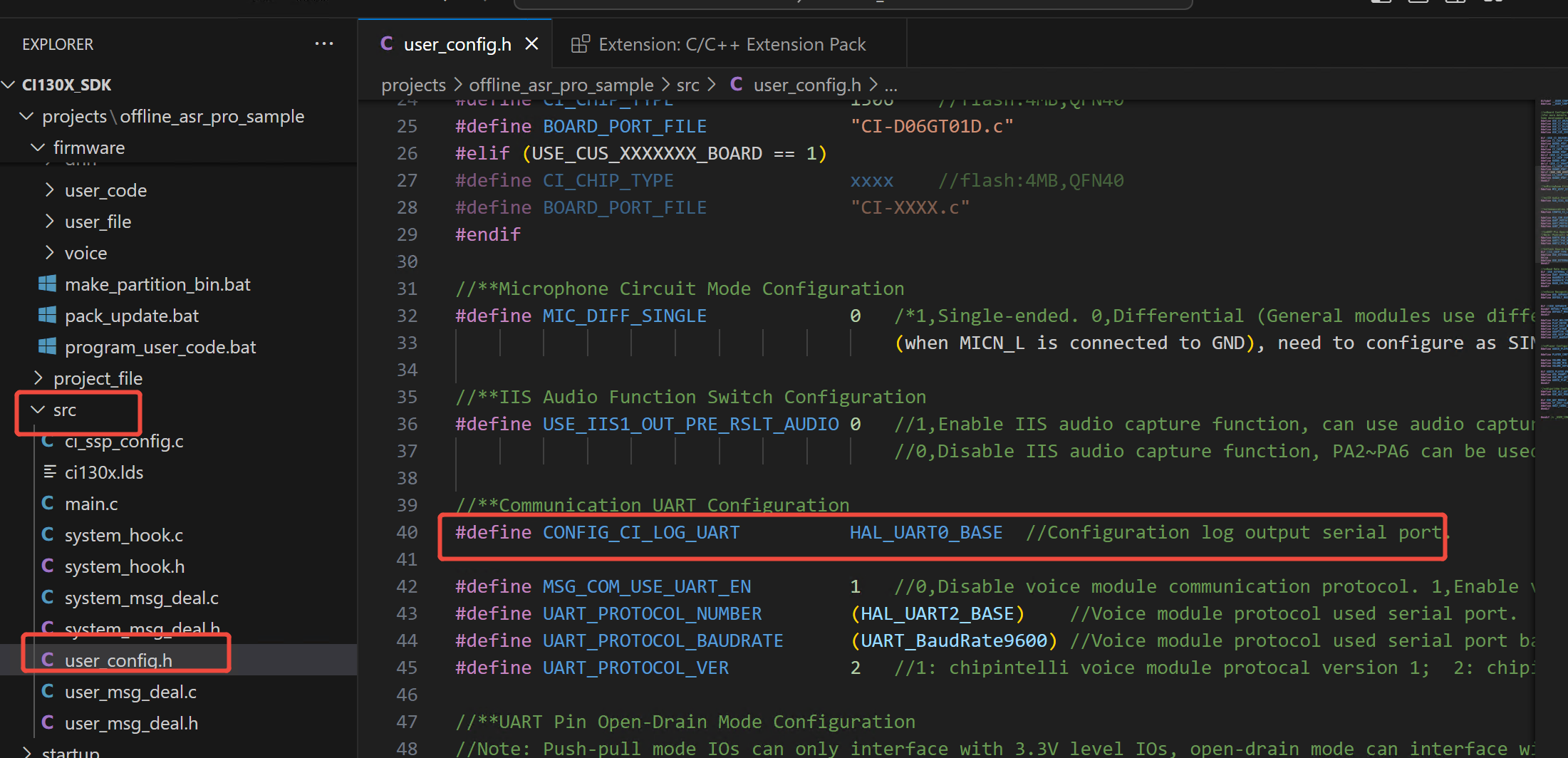This screenshot has height=758, width=1568.
Task: Click the offline_asr_pro_sample breadcrumb
Action: tap(561, 84)
